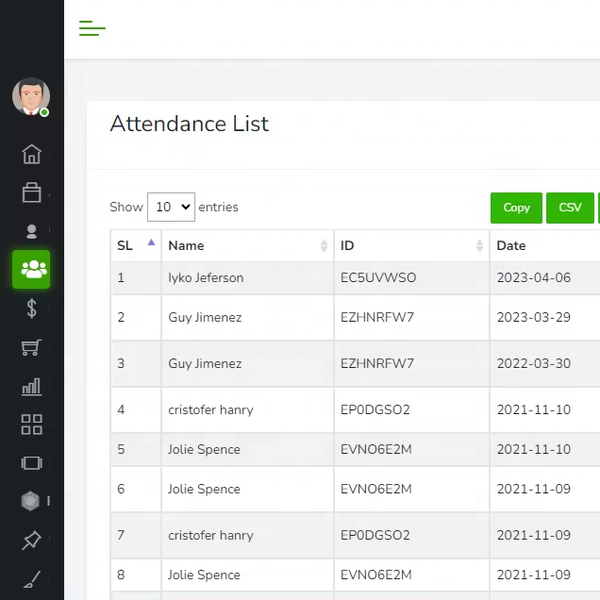Image resolution: width=600 pixels, height=600 pixels.
Task: Click the shopping cart sidebar icon
Action: pyautogui.click(x=32, y=348)
